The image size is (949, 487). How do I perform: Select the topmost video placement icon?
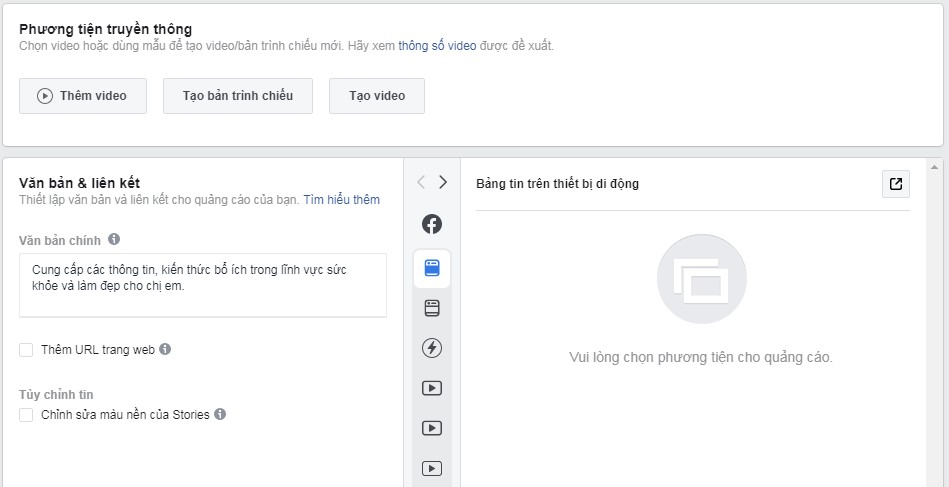pyautogui.click(x=431, y=388)
